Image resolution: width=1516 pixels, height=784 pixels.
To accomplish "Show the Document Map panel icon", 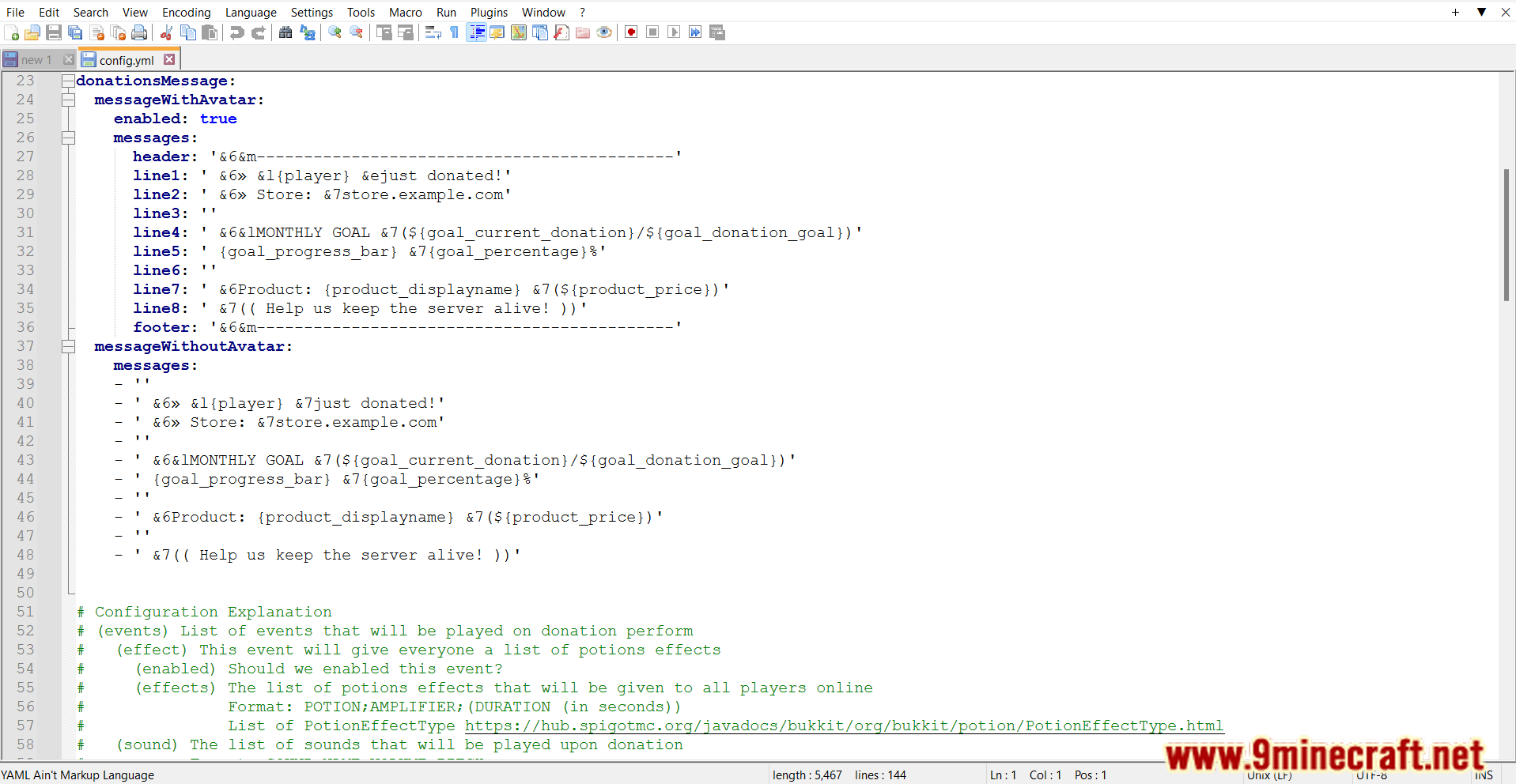I will (x=519, y=32).
